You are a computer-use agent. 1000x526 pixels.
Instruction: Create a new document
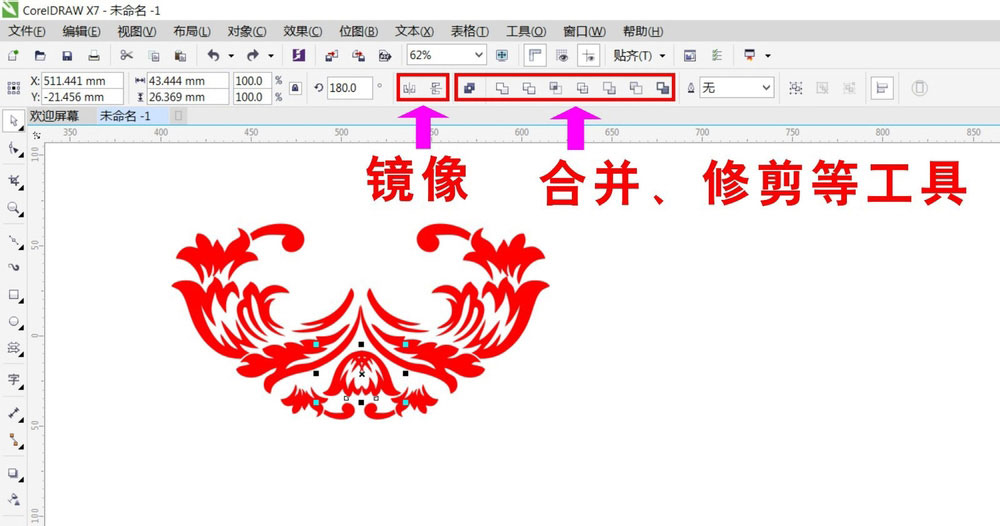pos(13,55)
